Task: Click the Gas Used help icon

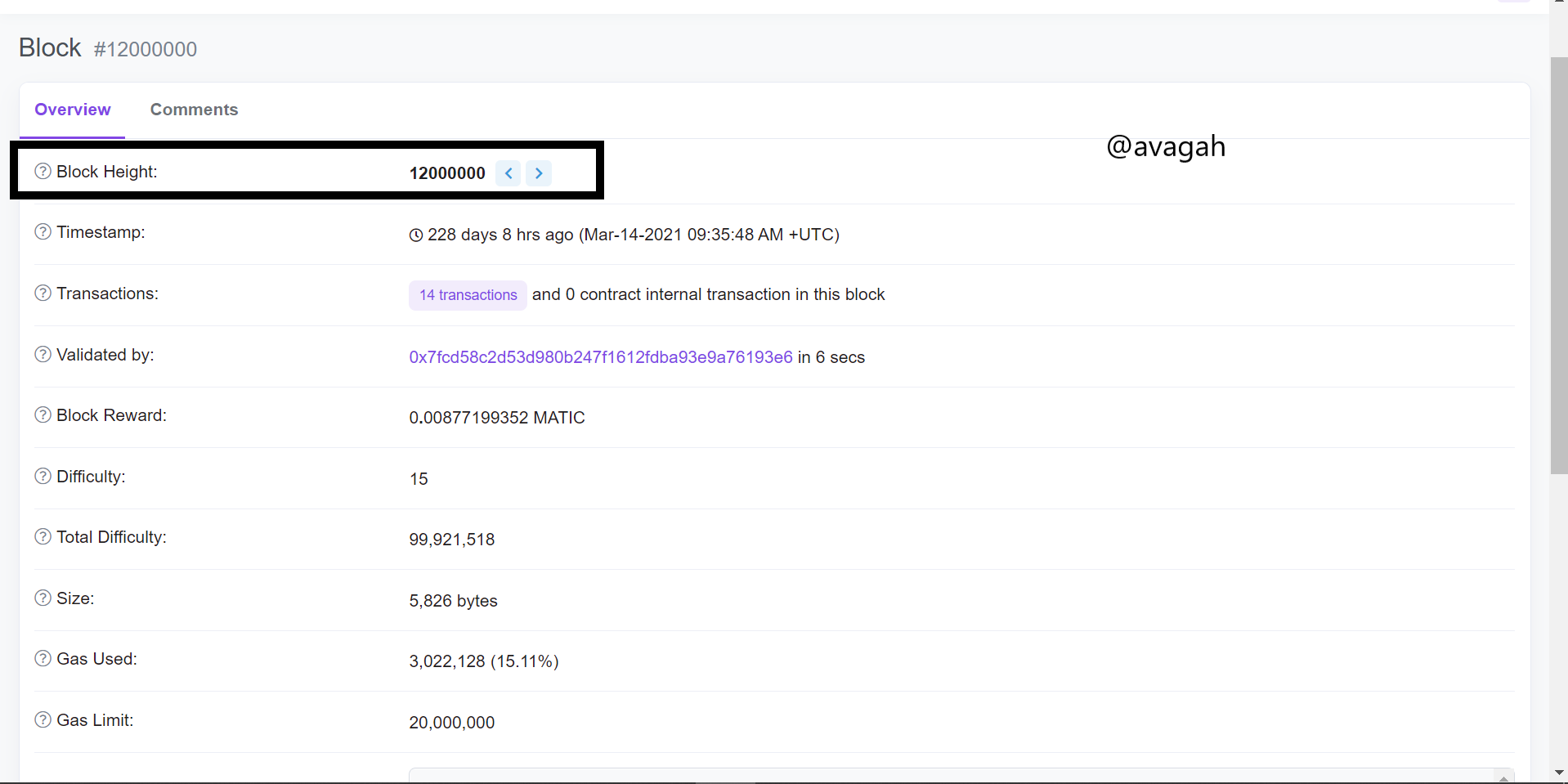Action: 43,658
